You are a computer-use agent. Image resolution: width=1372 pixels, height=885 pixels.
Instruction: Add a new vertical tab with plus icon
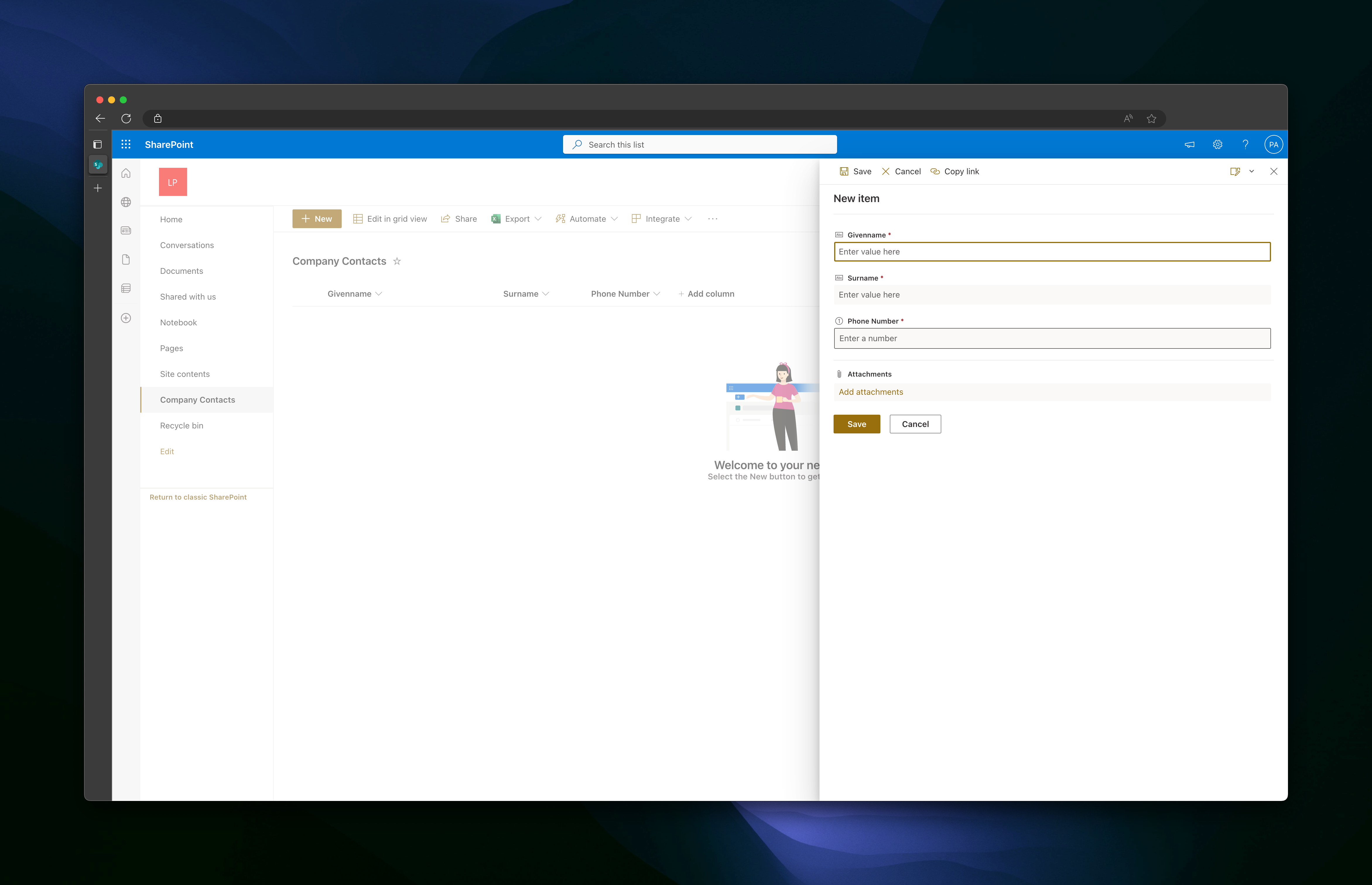pyautogui.click(x=98, y=188)
